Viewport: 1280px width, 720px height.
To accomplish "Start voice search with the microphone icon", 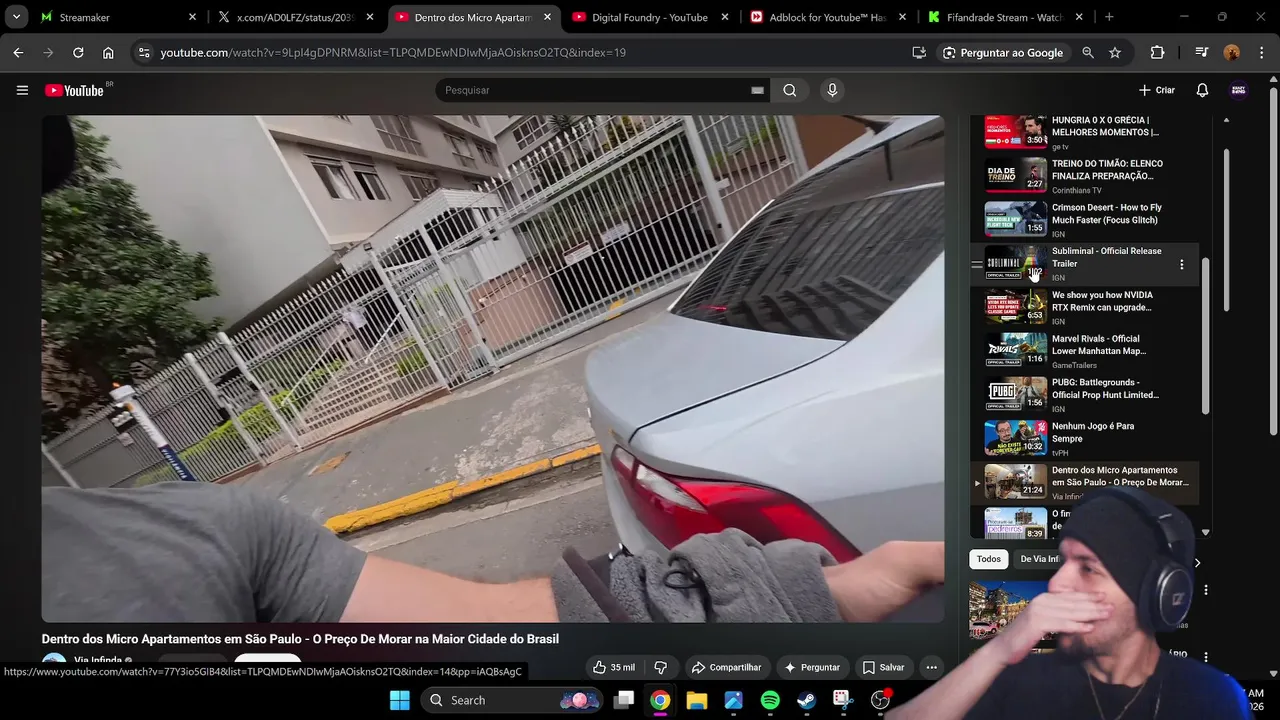I will (832, 90).
